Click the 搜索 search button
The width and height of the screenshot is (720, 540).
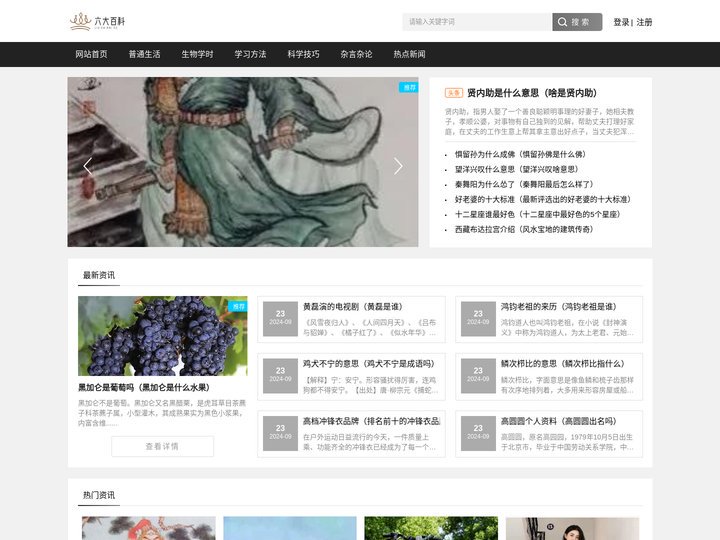point(577,22)
